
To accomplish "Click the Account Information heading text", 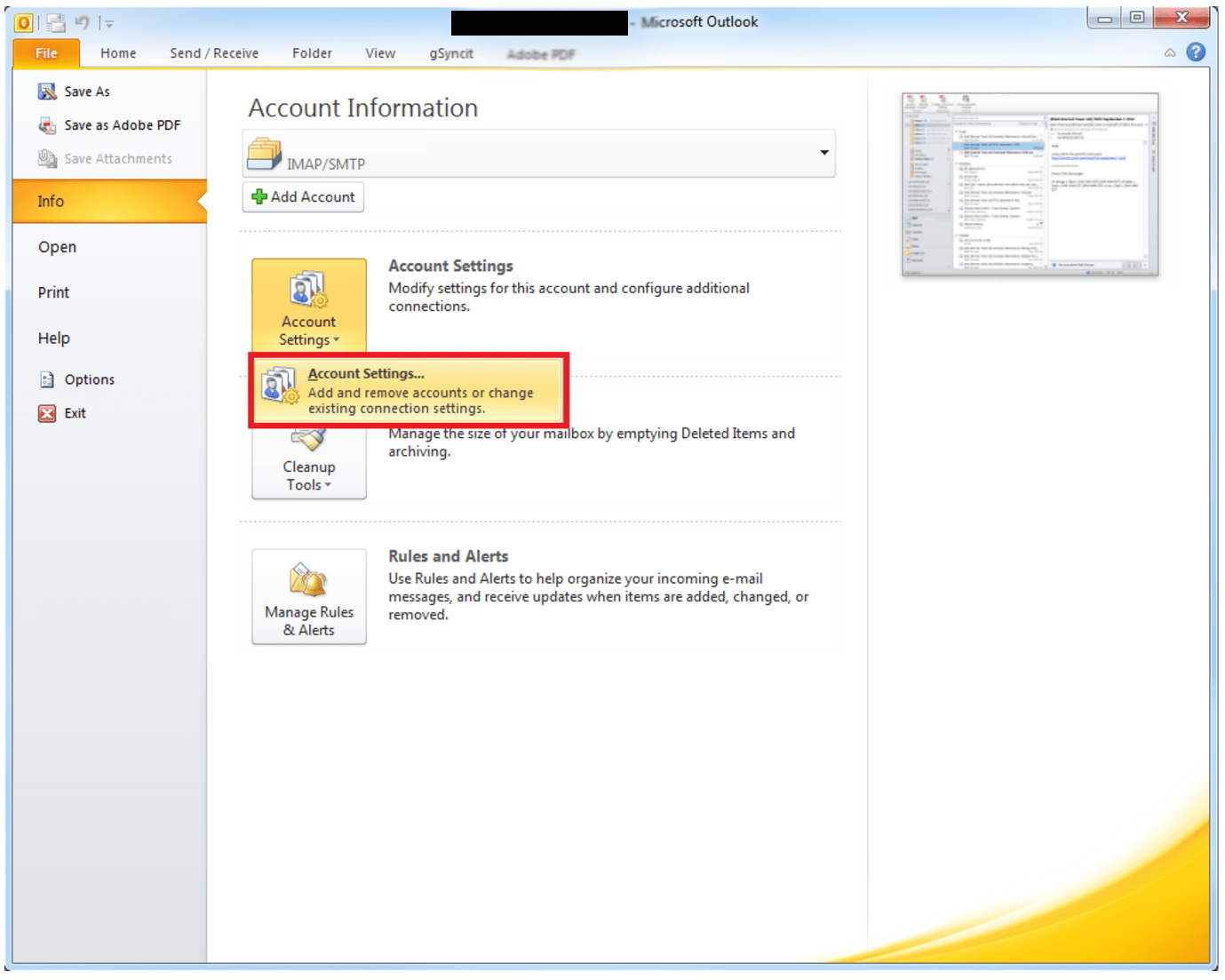I will pos(363,108).
